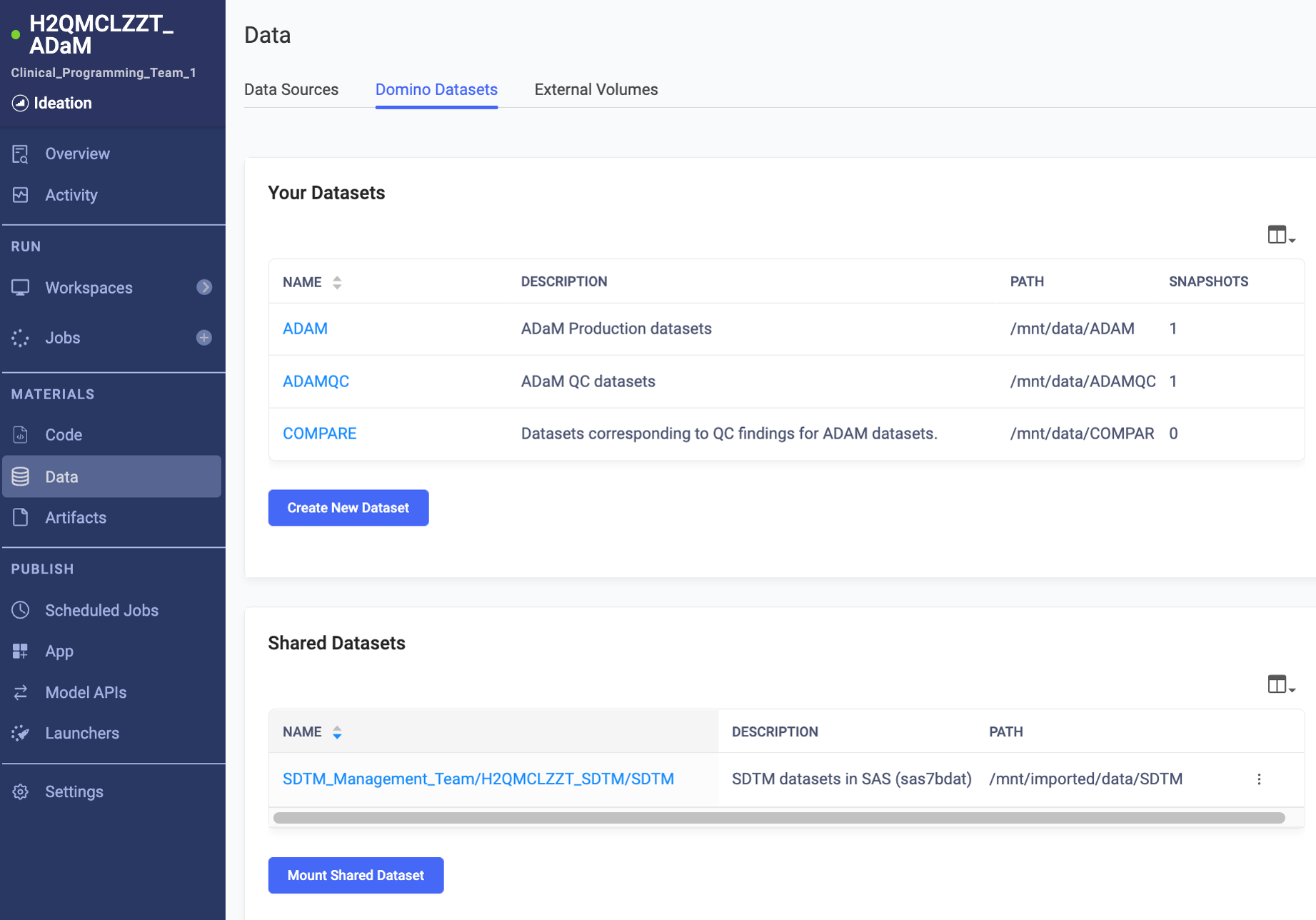Open Activity via its sidebar icon
Viewport: 1316px width, 920px height.
(x=21, y=195)
